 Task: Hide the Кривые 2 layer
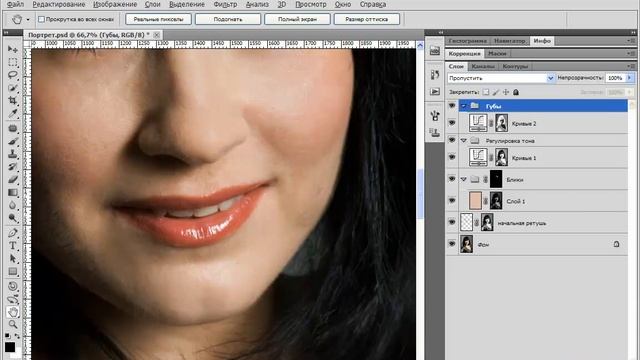[452, 123]
